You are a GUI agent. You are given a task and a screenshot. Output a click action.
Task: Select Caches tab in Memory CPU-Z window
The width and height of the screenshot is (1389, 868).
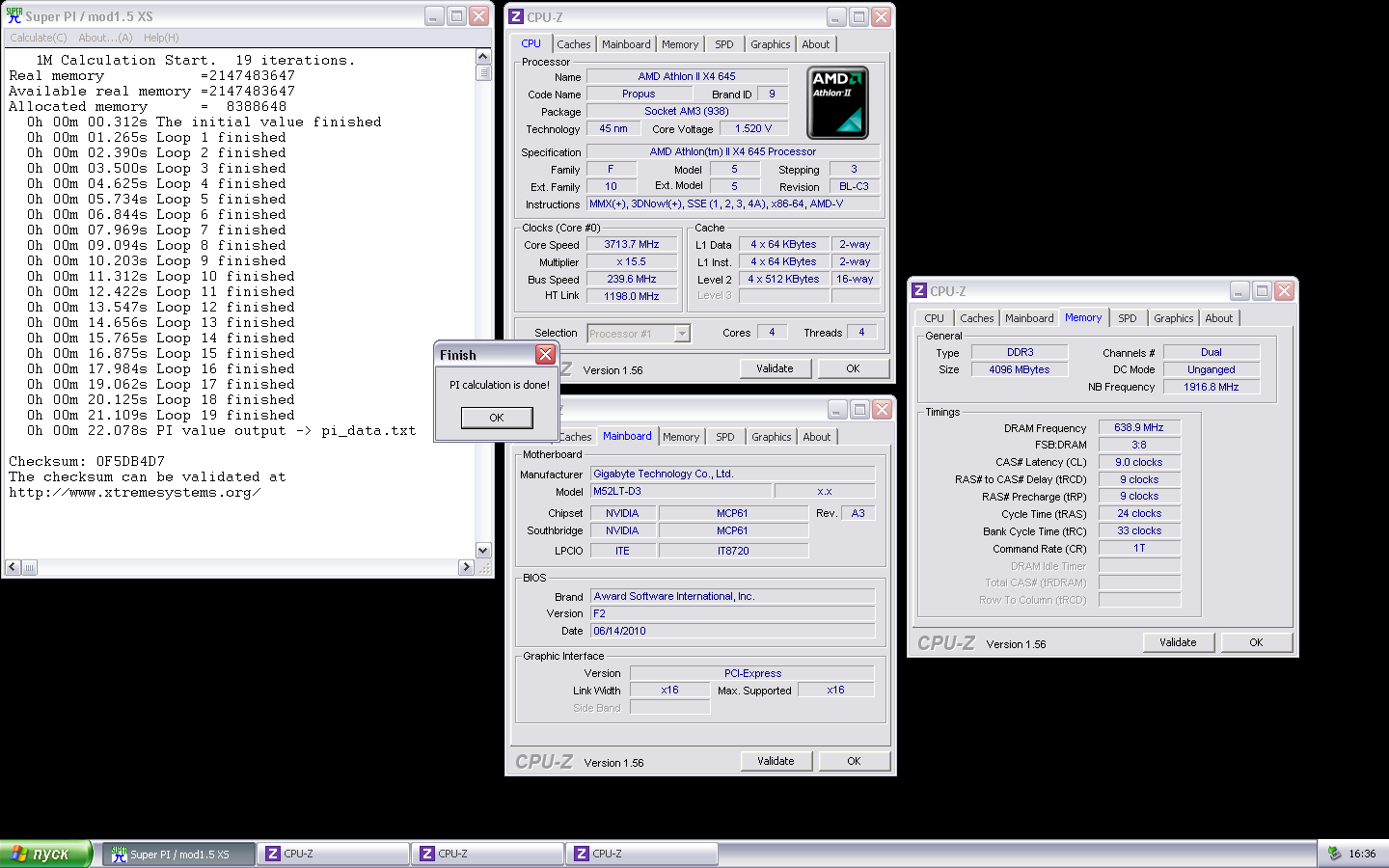[977, 318]
